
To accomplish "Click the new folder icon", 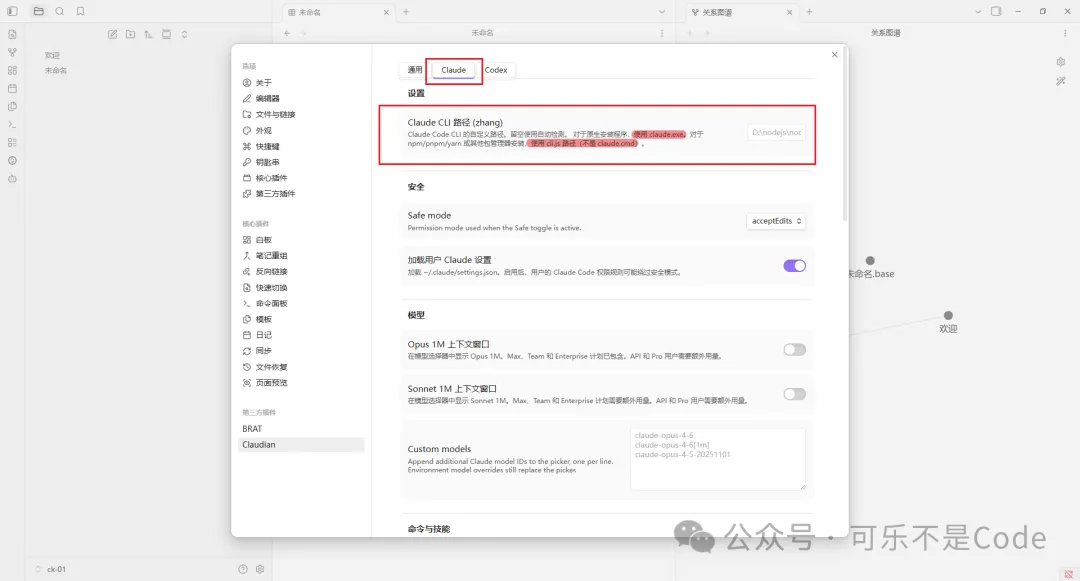I will (130, 34).
